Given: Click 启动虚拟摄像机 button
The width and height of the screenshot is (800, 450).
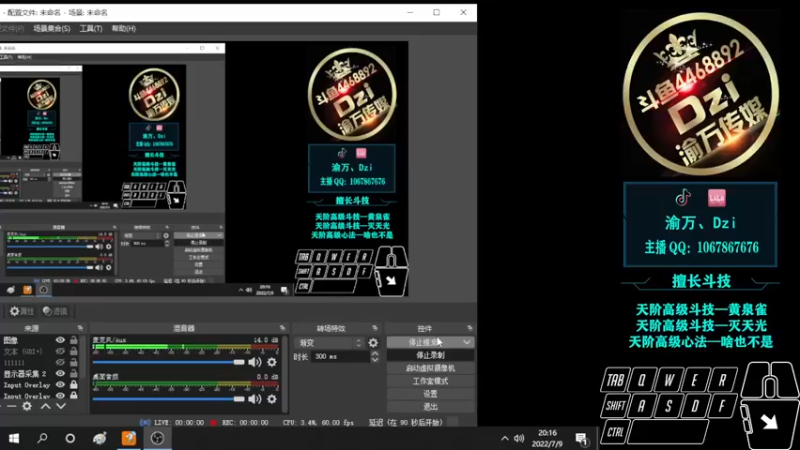Looking at the screenshot, I should coord(430,368).
